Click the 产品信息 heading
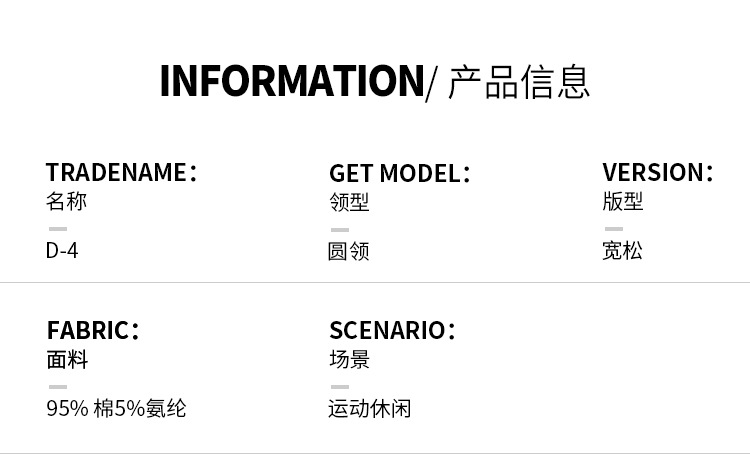The height and width of the screenshot is (458, 750). (519, 82)
